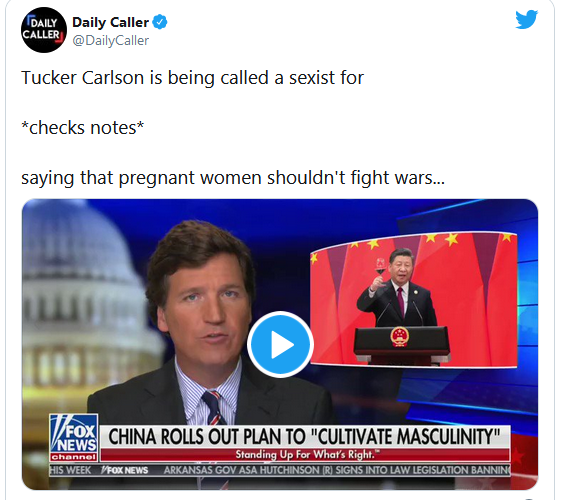Click the Fox News channel logo in video

pyautogui.click(x=74, y=437)
